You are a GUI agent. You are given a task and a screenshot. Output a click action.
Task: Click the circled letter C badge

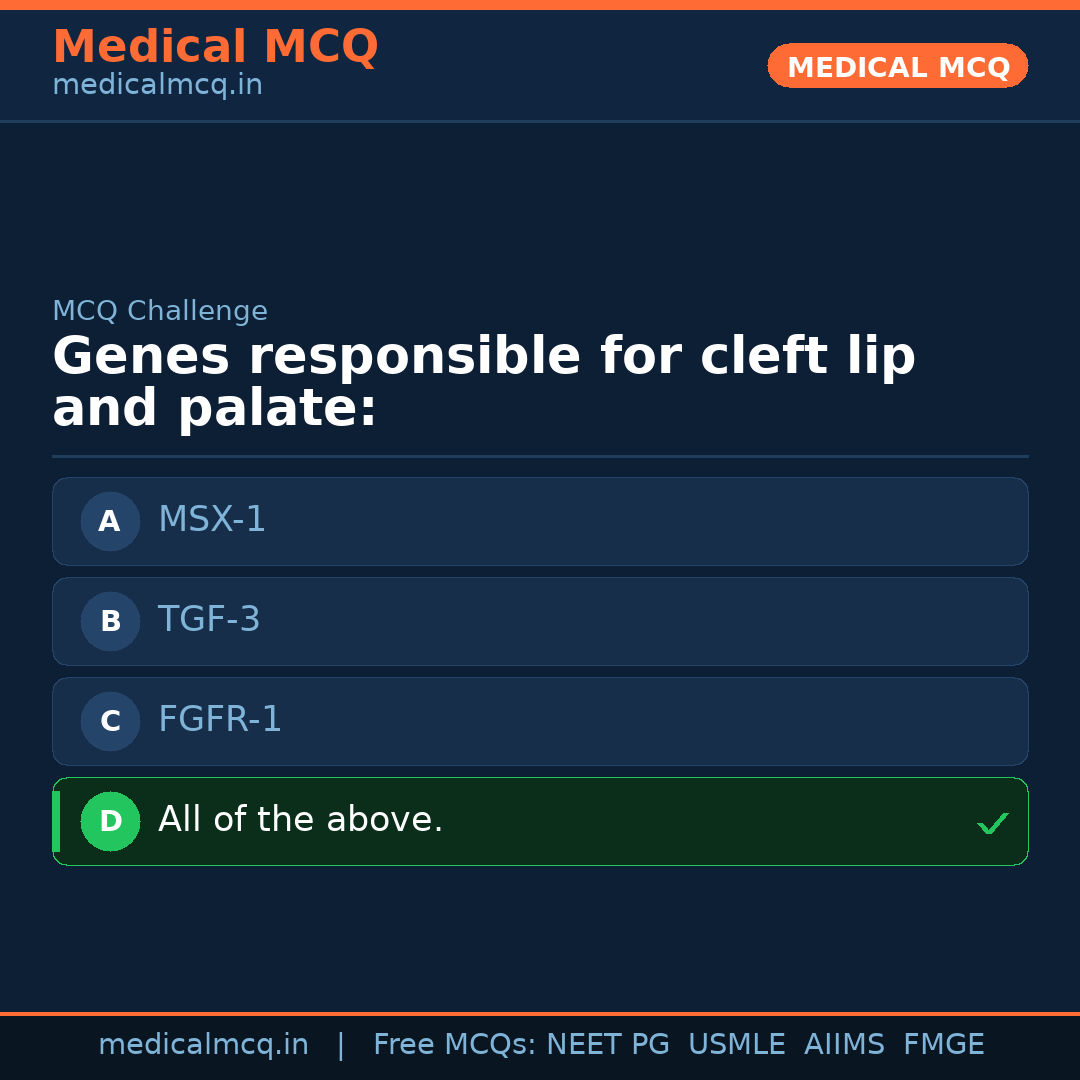(x=110, y=721)
